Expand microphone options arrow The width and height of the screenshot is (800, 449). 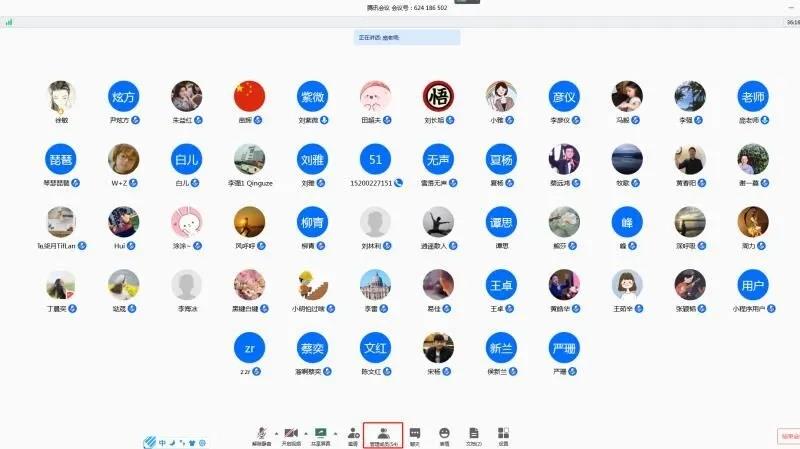point(275,432)
